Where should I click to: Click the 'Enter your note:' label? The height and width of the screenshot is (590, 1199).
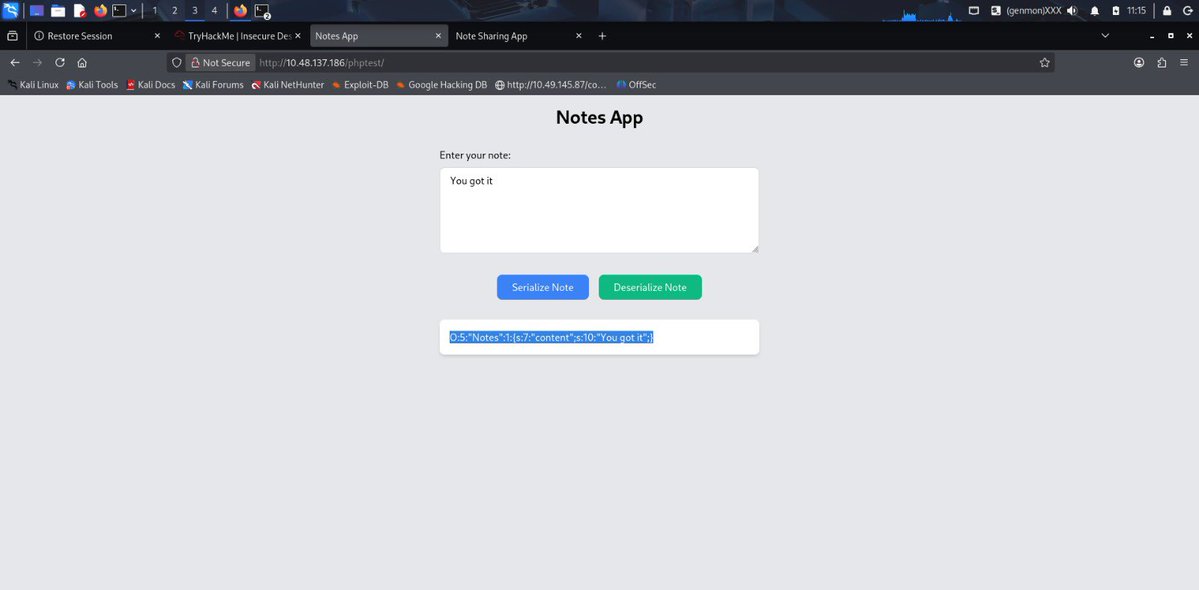click(x=475, y=155)
